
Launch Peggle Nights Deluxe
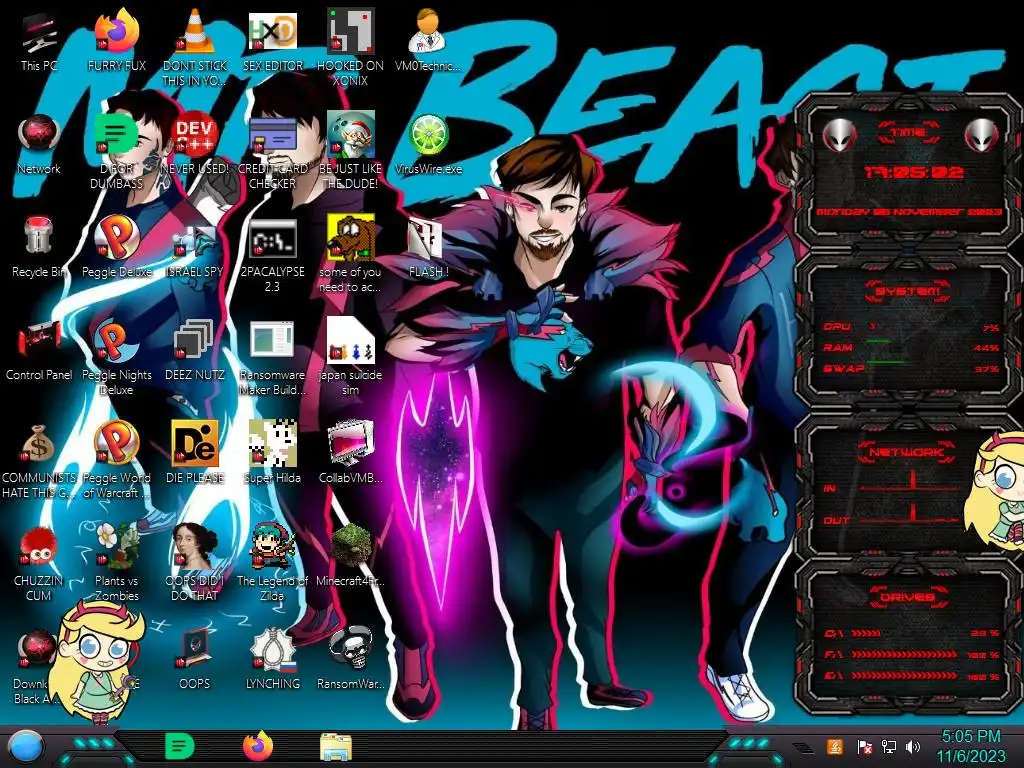pos(116,357)
